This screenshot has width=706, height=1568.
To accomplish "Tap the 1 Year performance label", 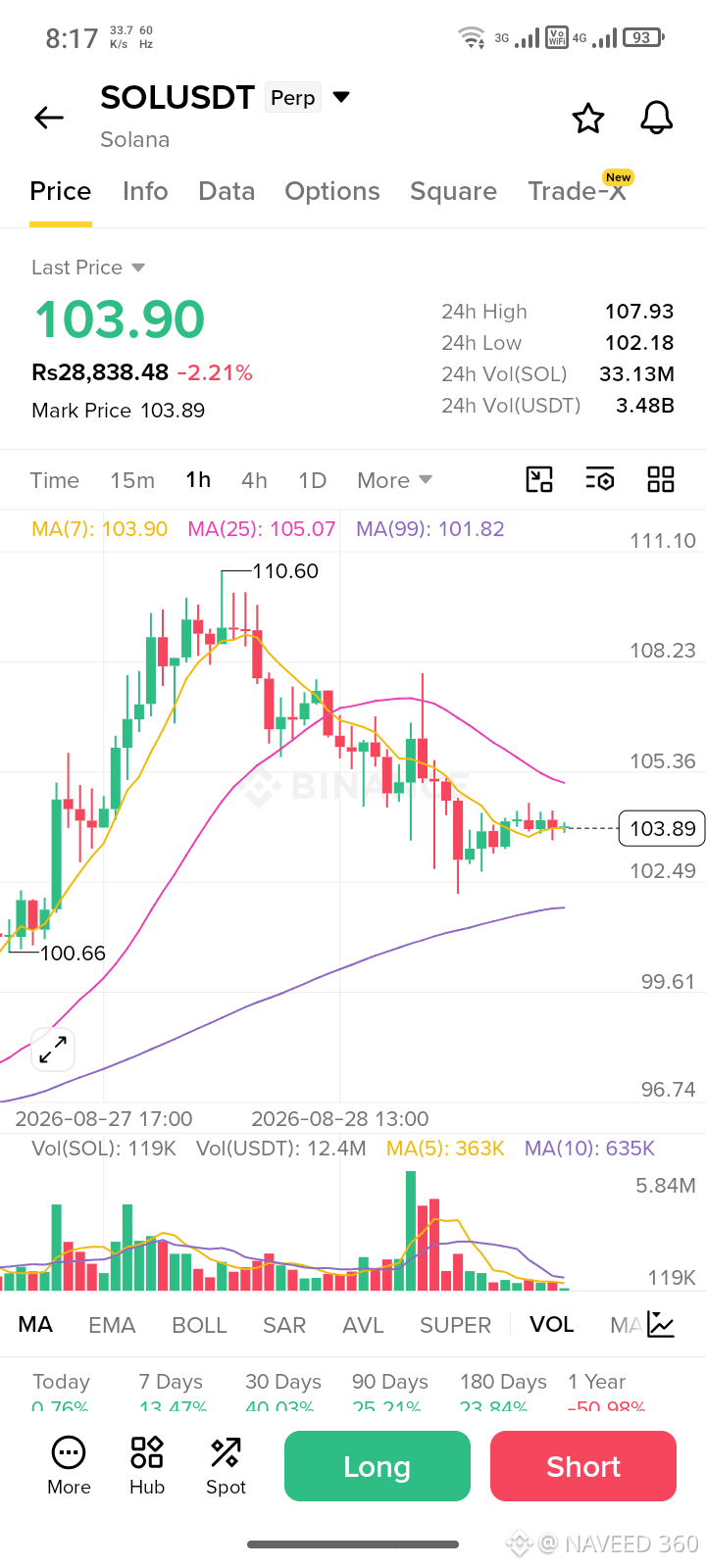I will coord(596,1382).
